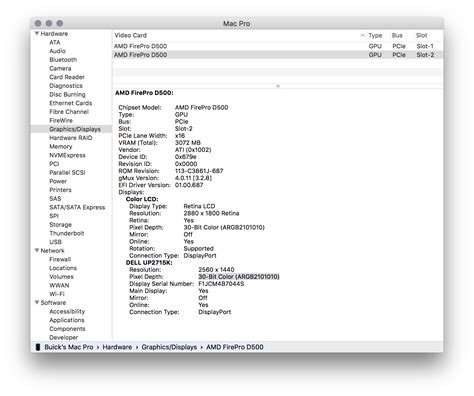This screenshot has width=474, height=396.
Task: Open FireWire information
Action: [61, 120]
